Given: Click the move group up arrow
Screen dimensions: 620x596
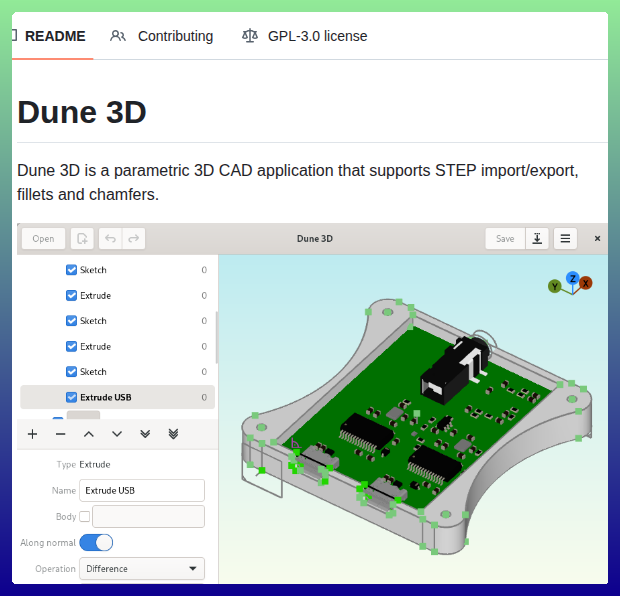Looking at the screenshot, I should coord(89,434).
